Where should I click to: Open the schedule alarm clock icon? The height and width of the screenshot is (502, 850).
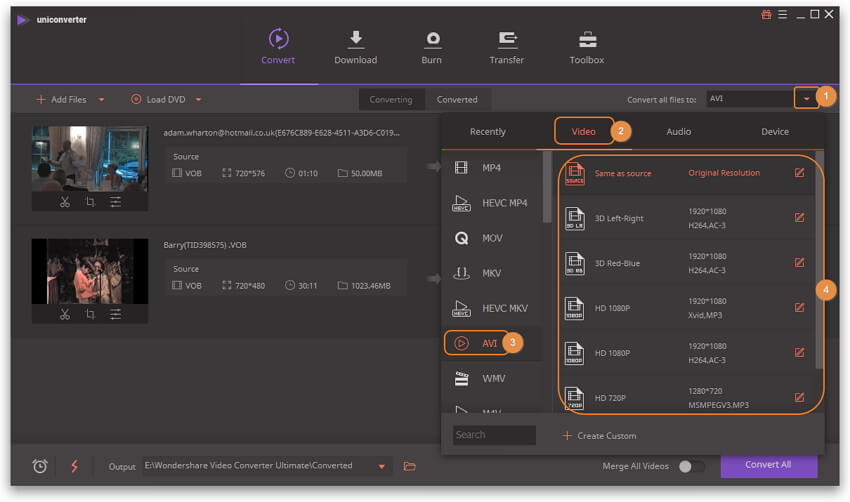pyautogui.click(x=40, y=466)
